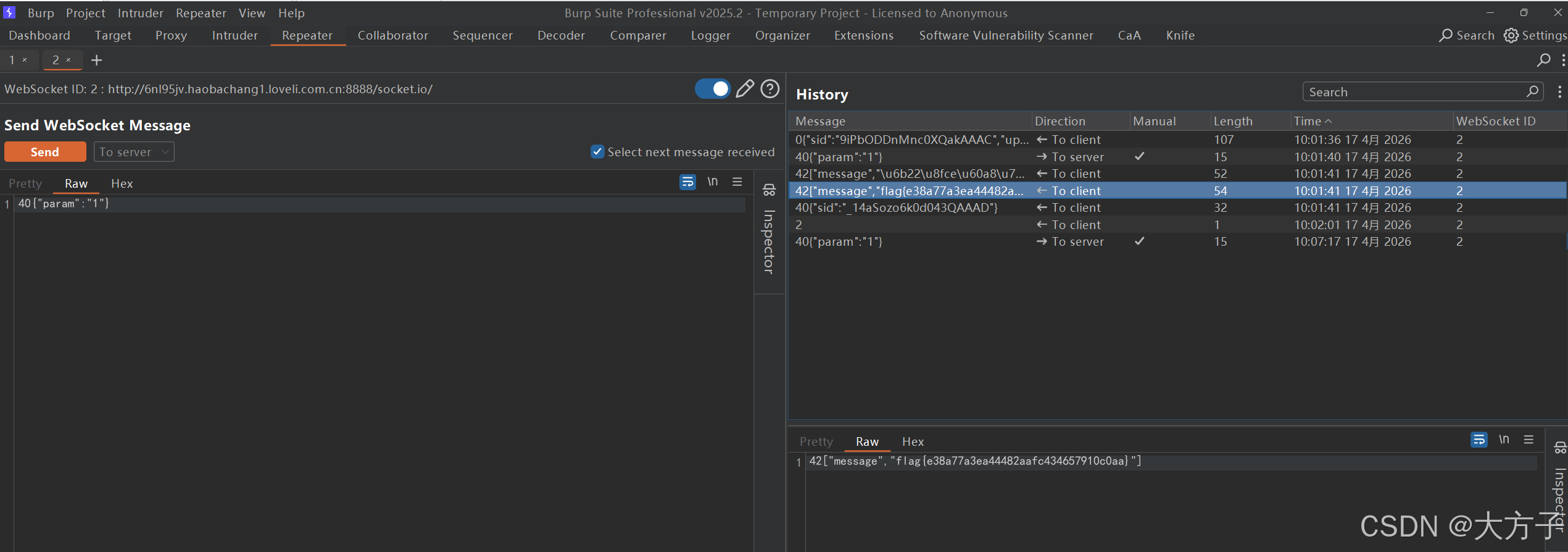Uncheck Select next message received
The image size is (1568, 552).
click(x=597, y=152)
